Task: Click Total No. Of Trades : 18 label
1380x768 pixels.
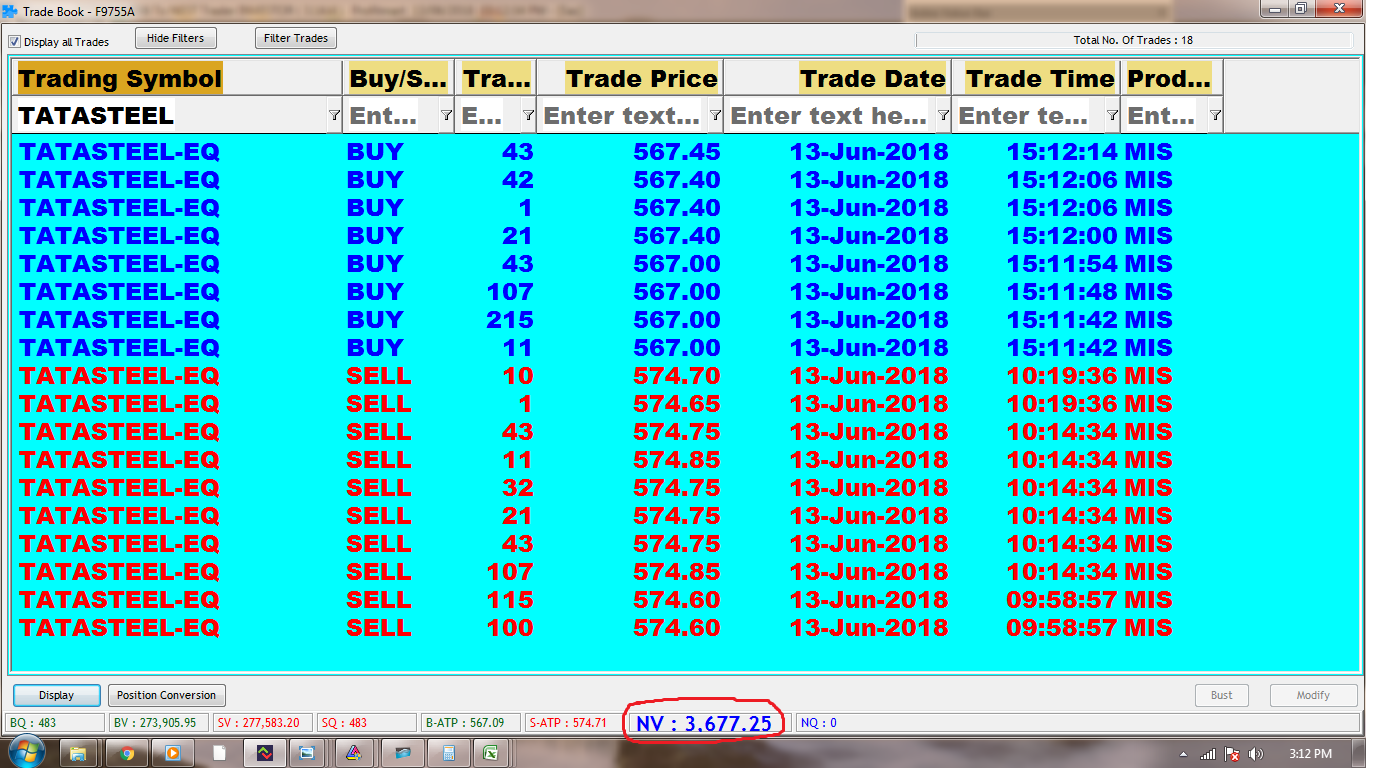Action: 1133,41
